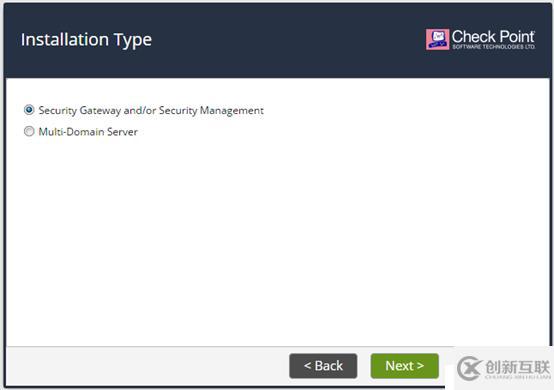
Task: Go back with the < Back button
Action: tap(323, 366)
